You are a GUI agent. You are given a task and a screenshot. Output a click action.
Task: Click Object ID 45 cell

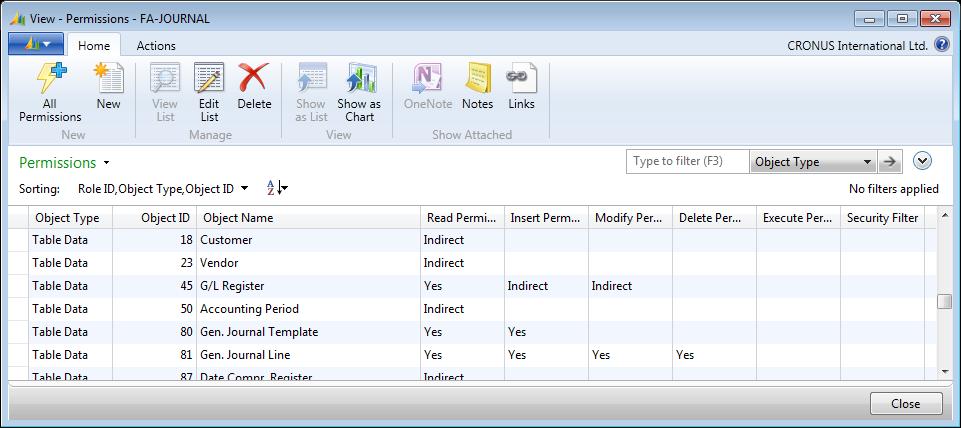pyautogui.click(x=154, y=286)
